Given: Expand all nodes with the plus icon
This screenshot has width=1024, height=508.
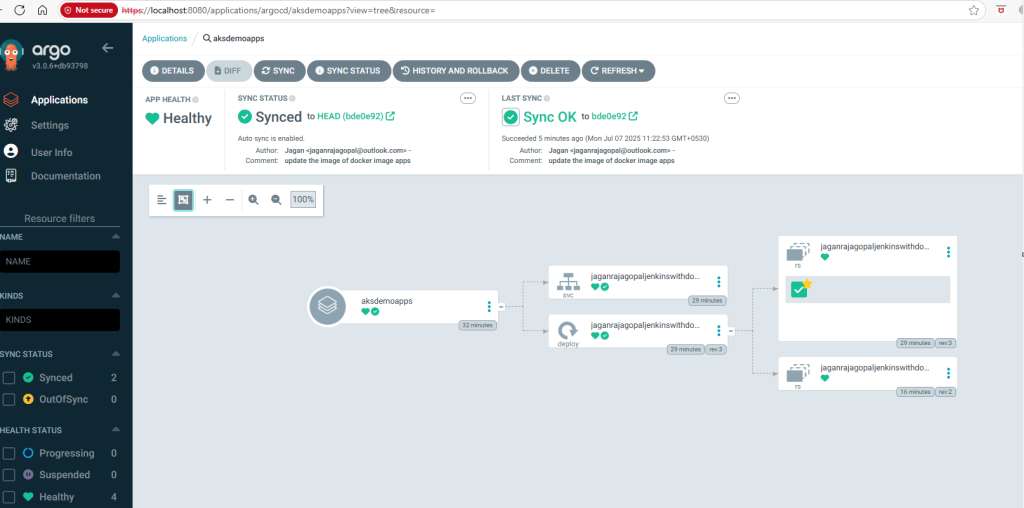Looking at the screenshot, I should [207, 200].
